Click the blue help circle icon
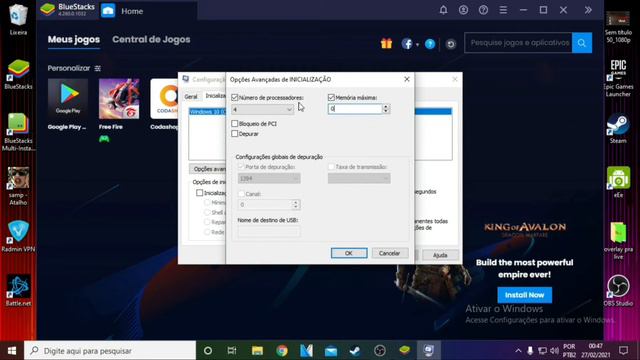 pyautogui.click(x=430, y=44)
